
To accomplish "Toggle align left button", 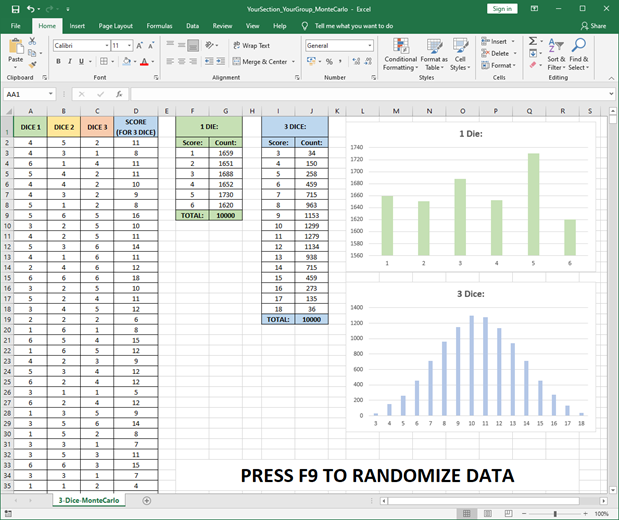I will click(170, 61).
